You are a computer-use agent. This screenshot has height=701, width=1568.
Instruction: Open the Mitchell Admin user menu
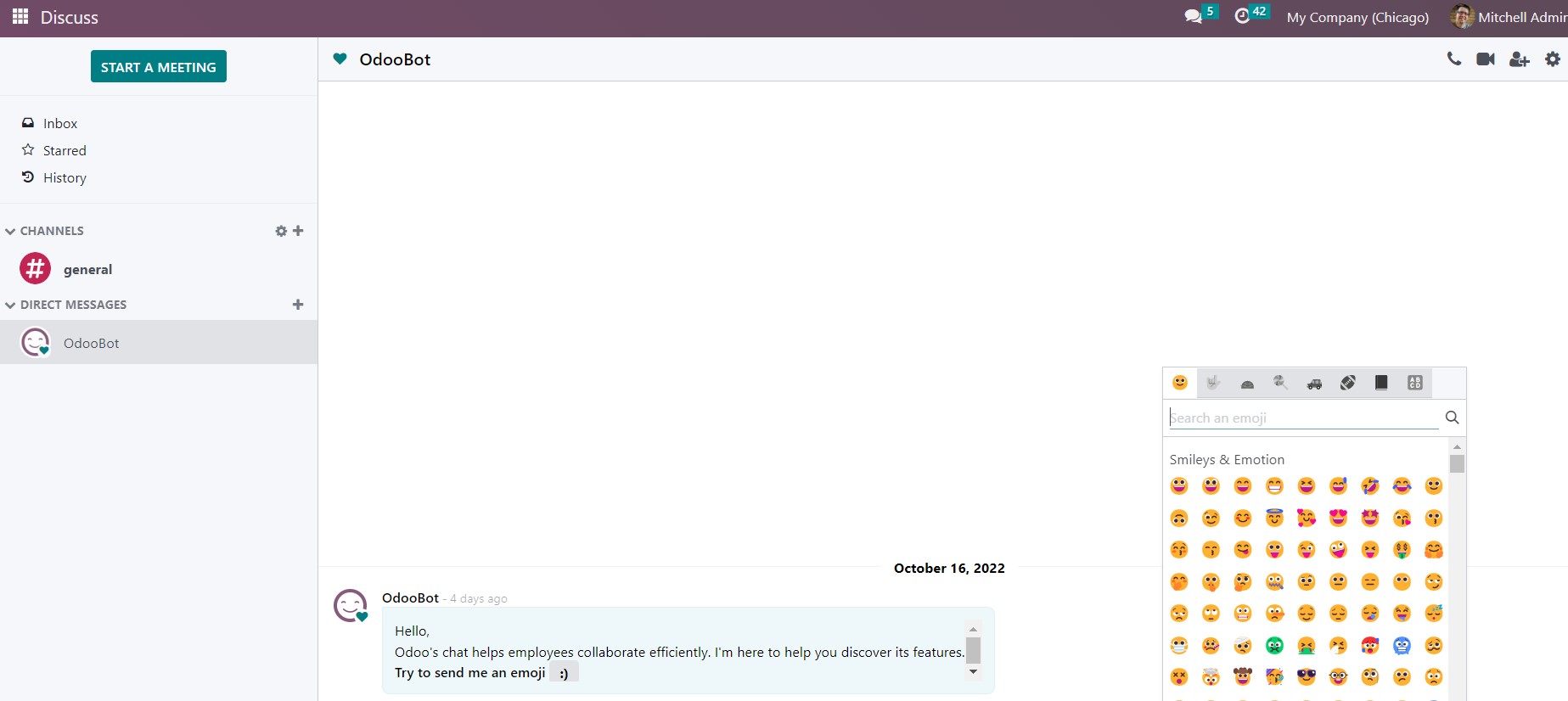coord(1509,17)
